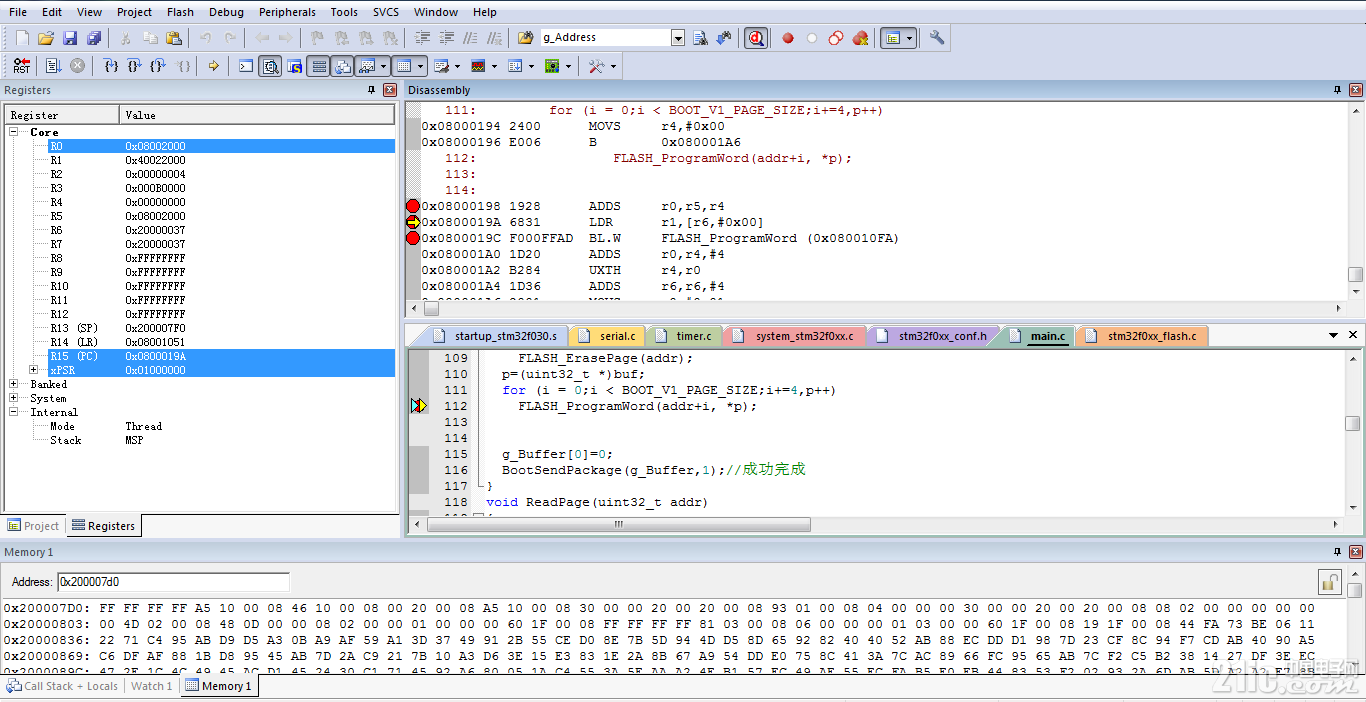Image resolution: width=1366 pixels, height=702 pixels.
Task: Toggle the Memory 1 lock icon
Action: pos(1329,581)
